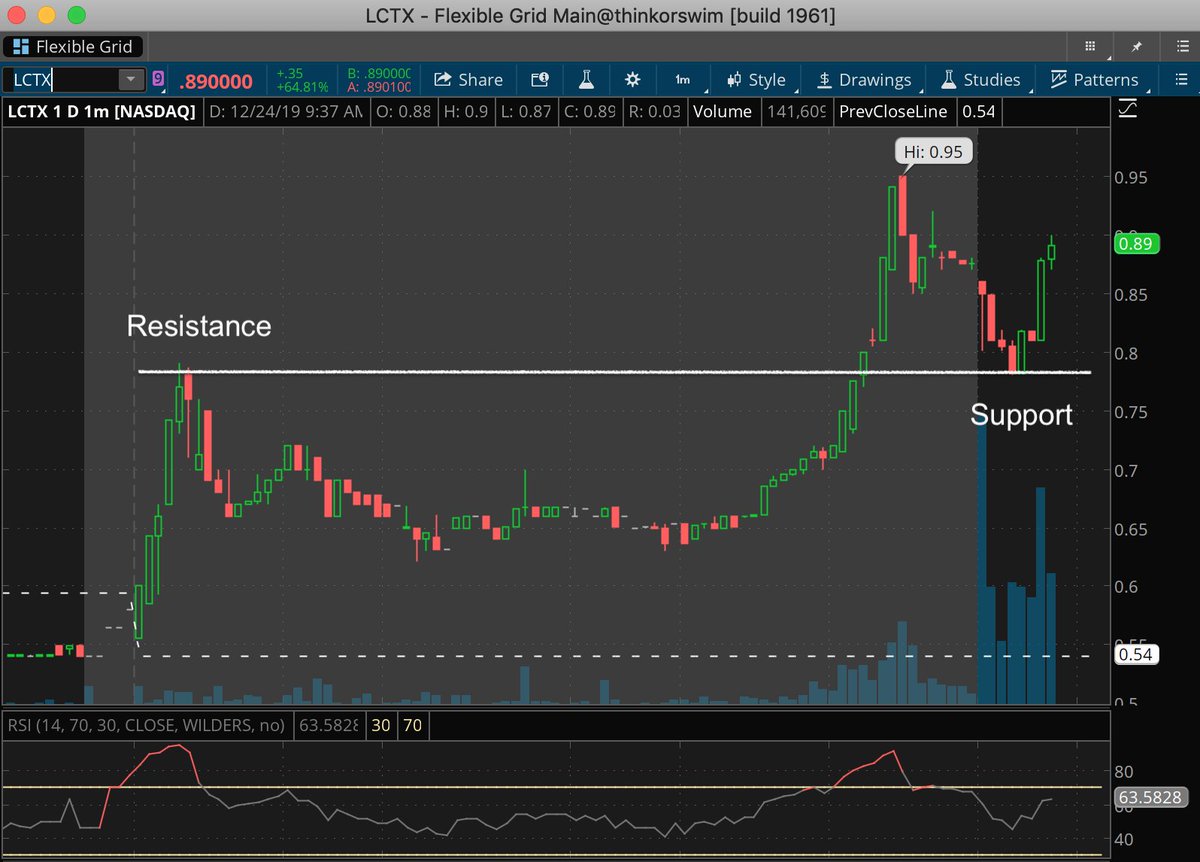Open the flask (thinkScript) icon
This screenshot has width=1200, height=862.
point(587,80)
